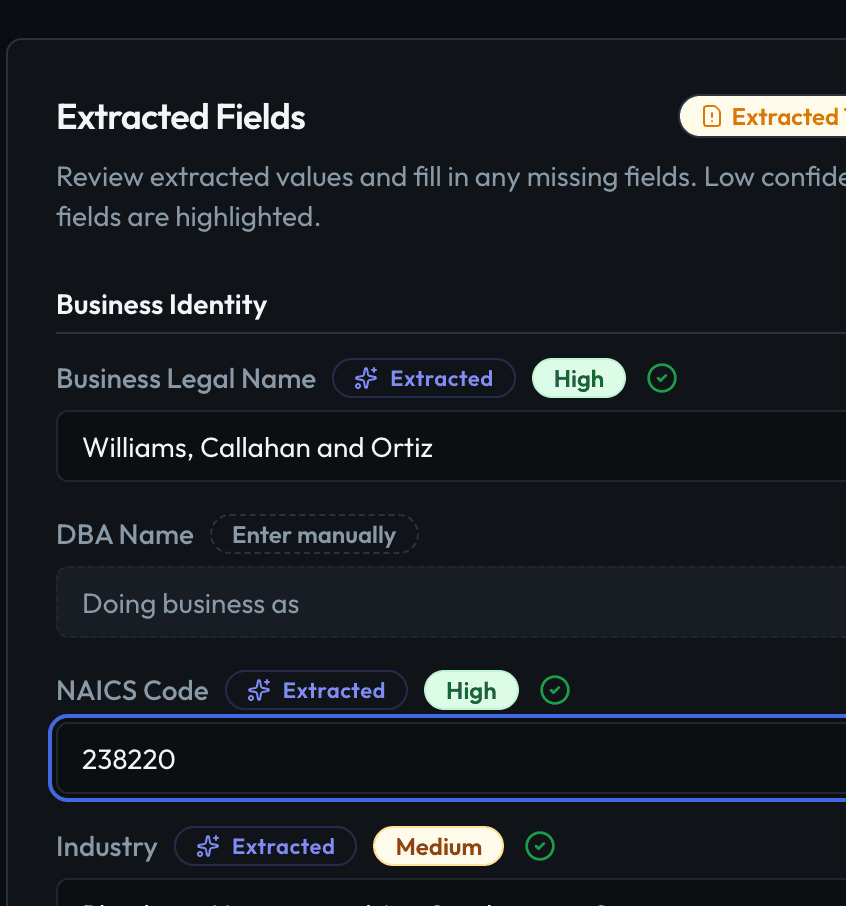
Task: Click the sparkle icon beside Business Legal Name
Action: pyautogui.click(x=366, y=378)
